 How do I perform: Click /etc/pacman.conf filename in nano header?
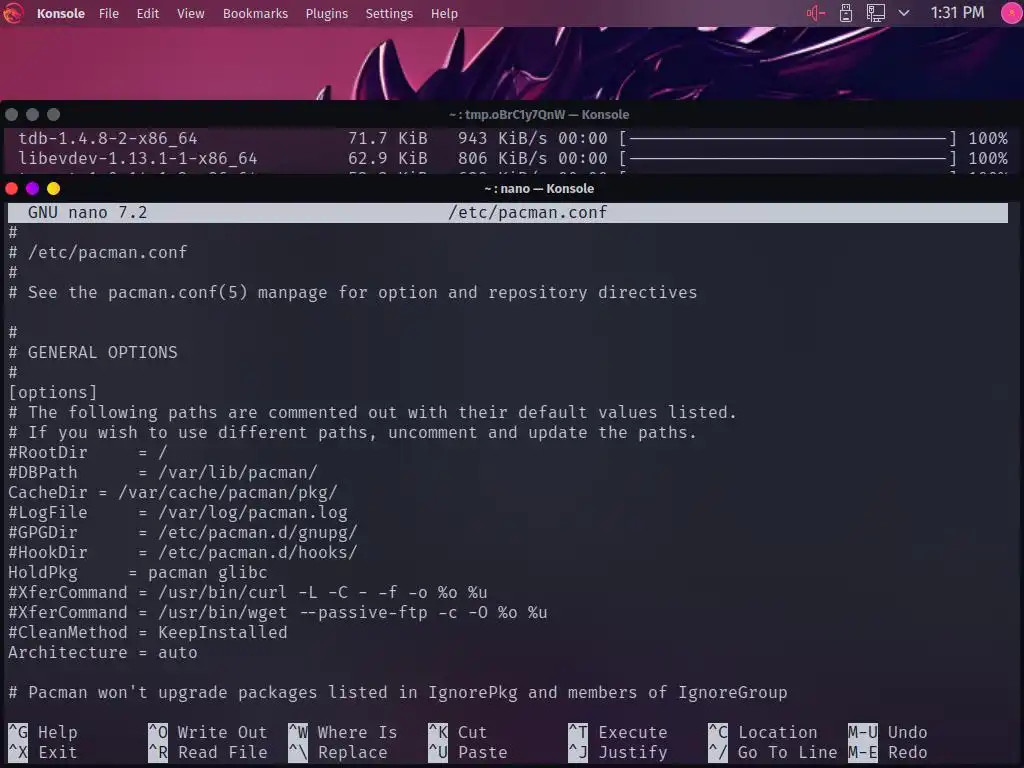(528, 212)
